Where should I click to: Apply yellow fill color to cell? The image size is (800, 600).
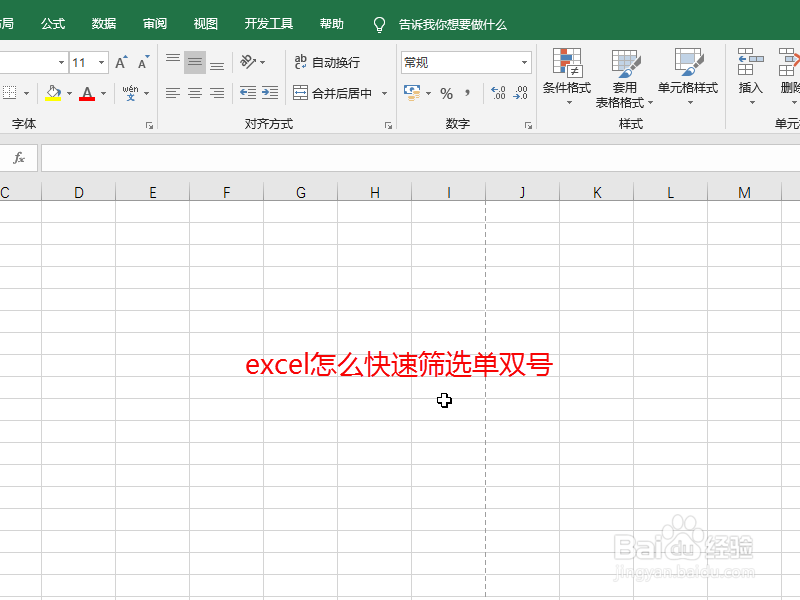[x=52, y=93]
